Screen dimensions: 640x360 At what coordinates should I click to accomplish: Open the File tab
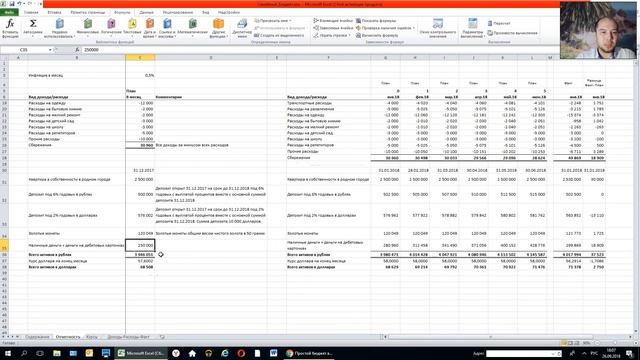[x=9, y=12]
